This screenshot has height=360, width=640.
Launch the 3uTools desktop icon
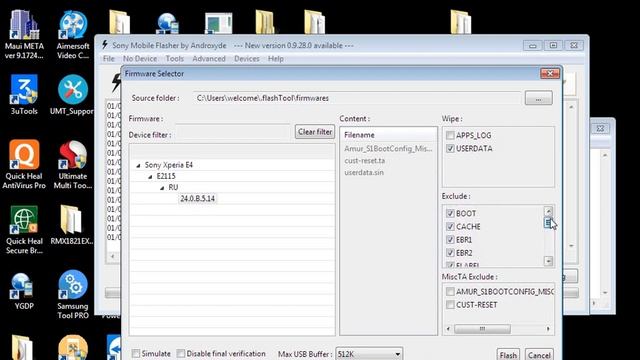tap(24, 95)
